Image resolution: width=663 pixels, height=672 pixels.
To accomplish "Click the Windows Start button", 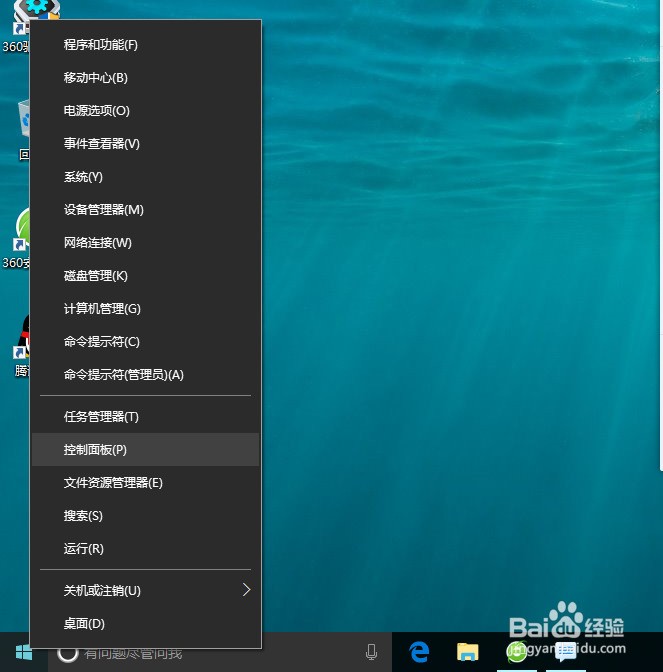I will click(24, 653).
